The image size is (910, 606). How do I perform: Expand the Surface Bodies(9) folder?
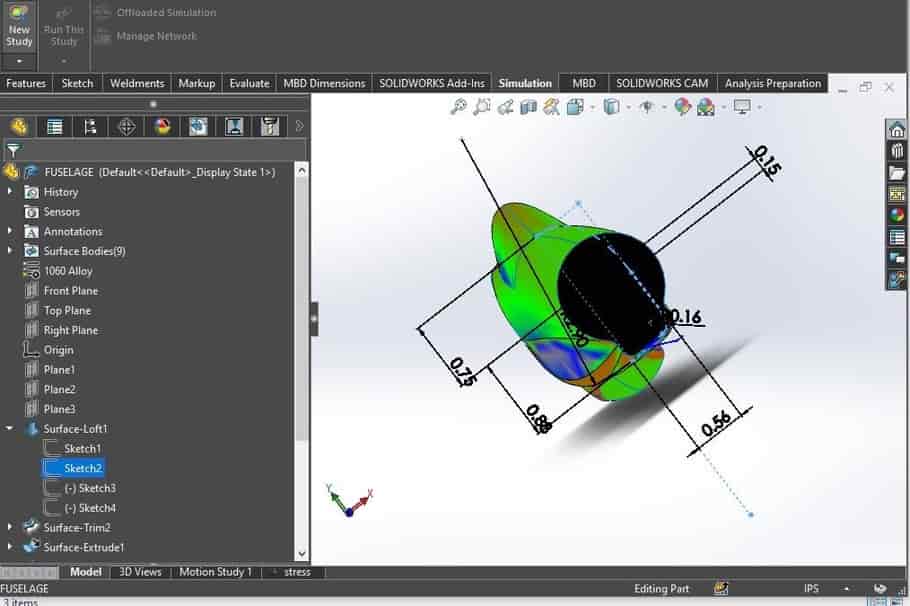[11, 250]
